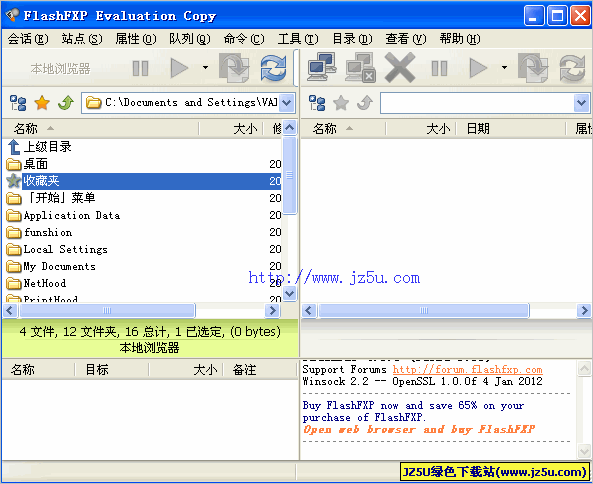Sort local list by 名称 column

click(100, 129)
